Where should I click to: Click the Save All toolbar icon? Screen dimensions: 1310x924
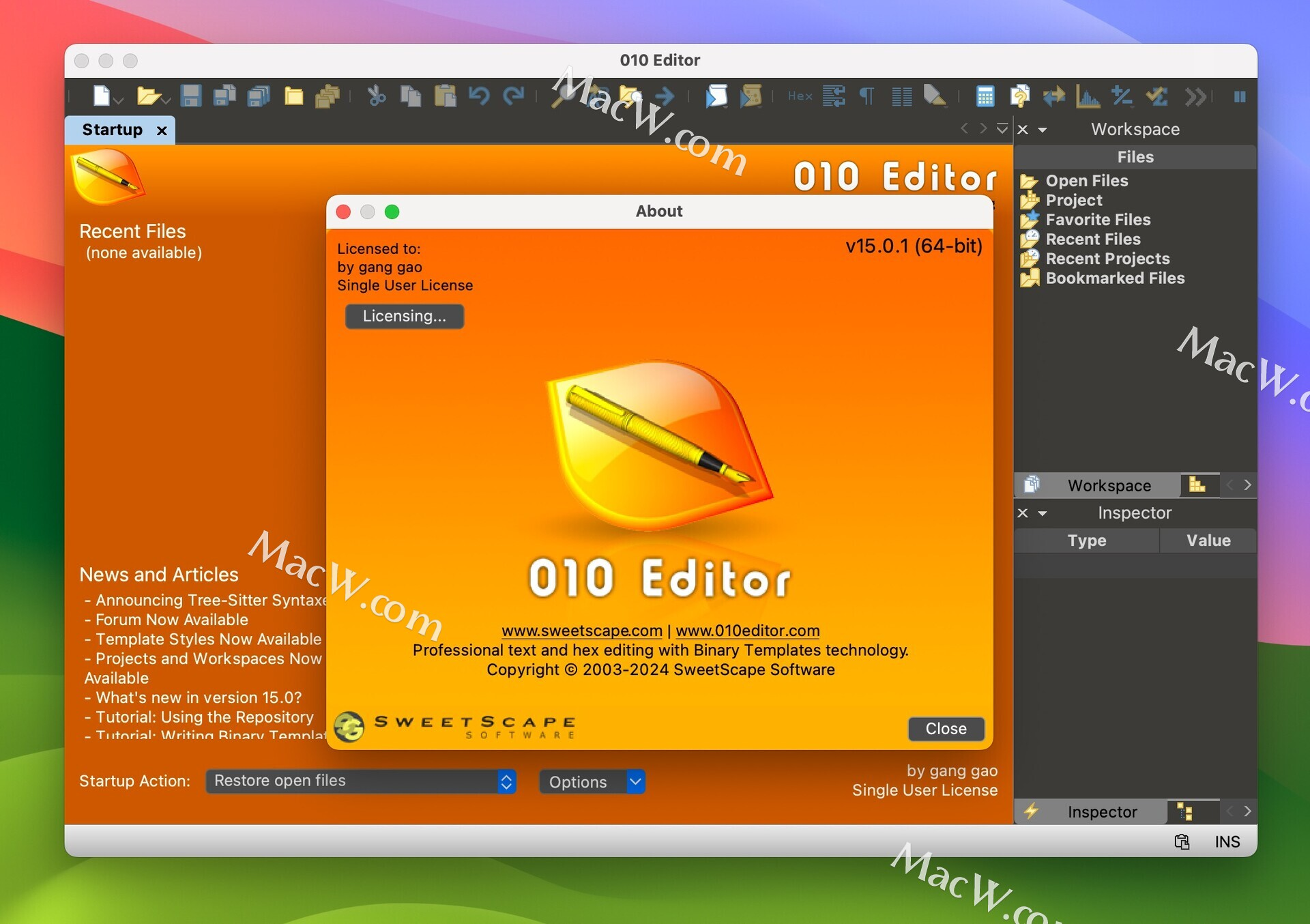click(x=259, y=96)
